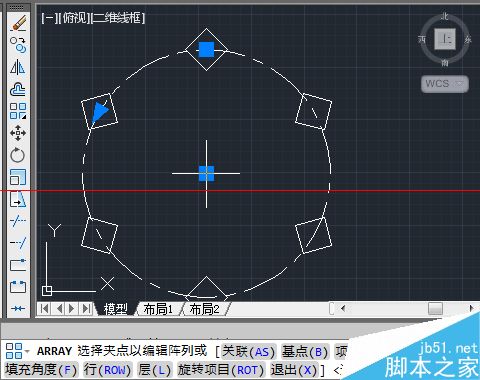This screenshot has width=480, height=380.
Task: Activate the Mirror tool
Action: 18,67
